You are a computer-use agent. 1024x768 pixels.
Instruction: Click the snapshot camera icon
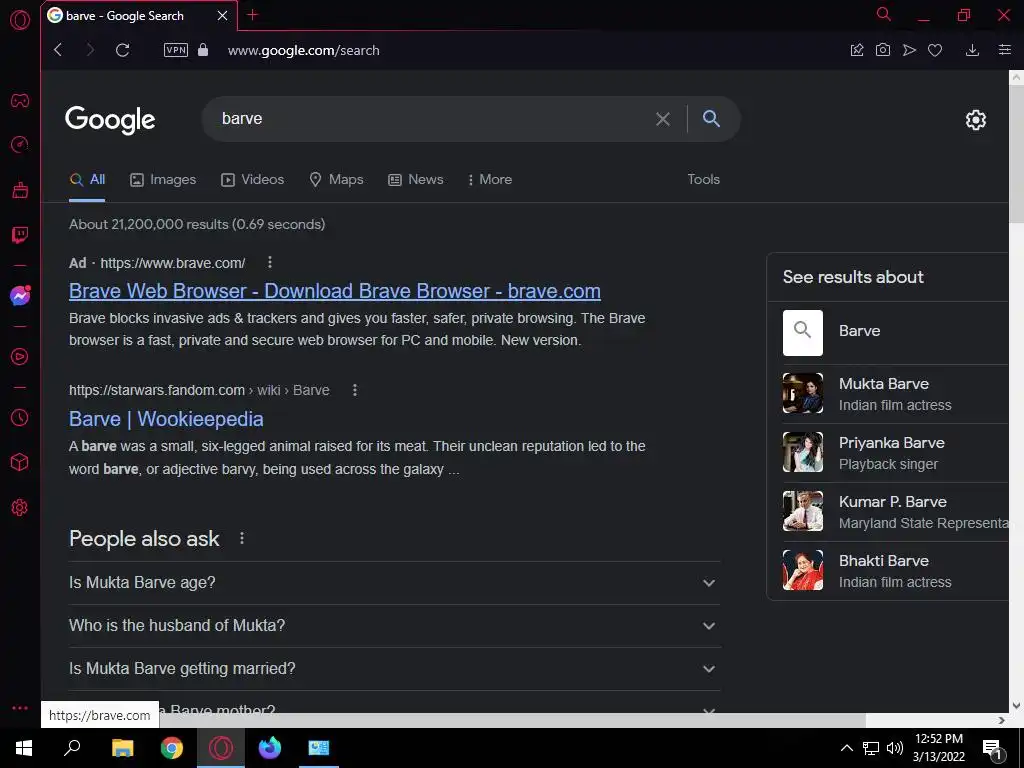(883, 50)
